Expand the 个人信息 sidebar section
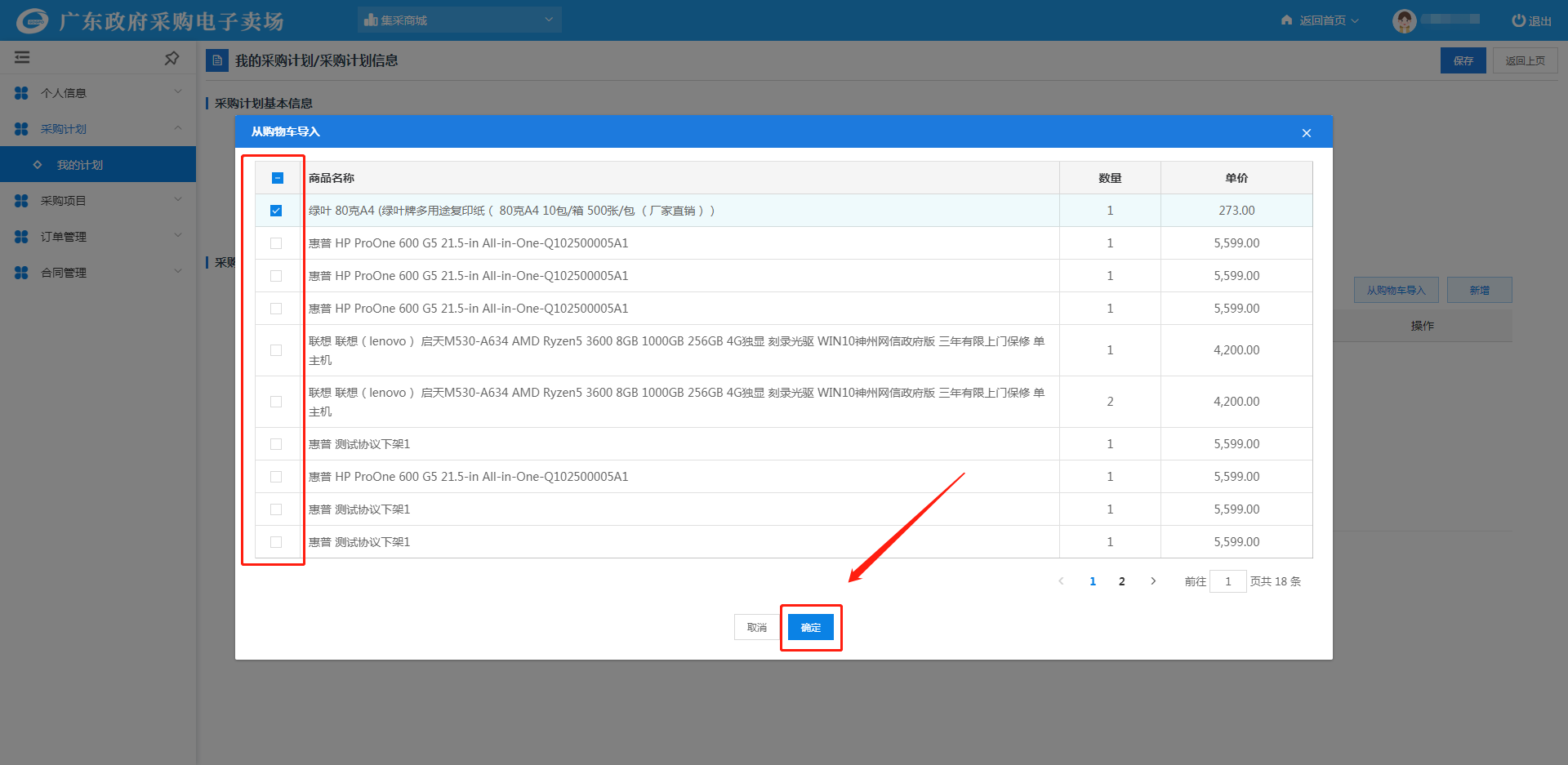Image resolution: width=1568 pixels, height=765 pixels. coord(98,93)
